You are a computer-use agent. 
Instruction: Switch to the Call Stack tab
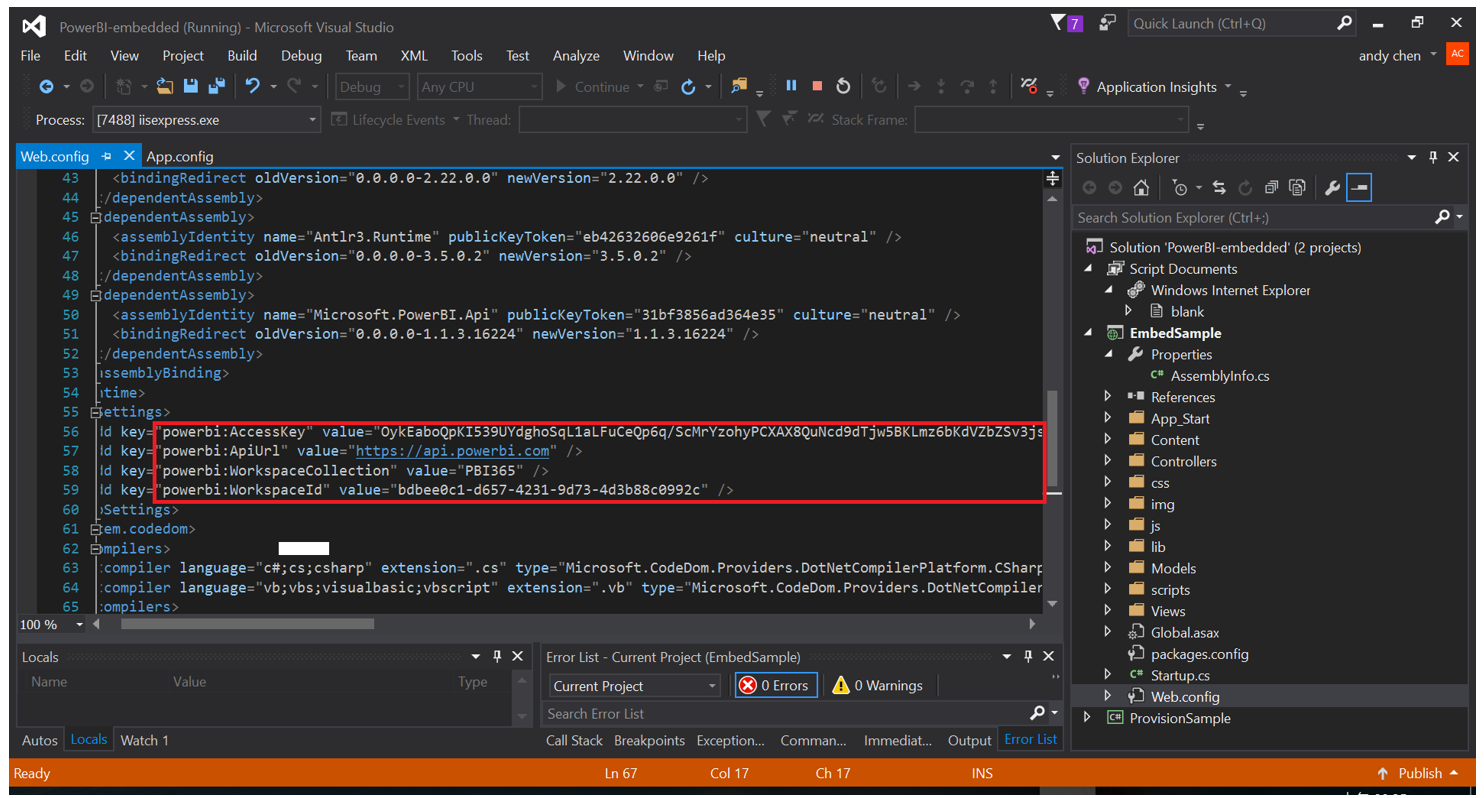click(574, 740)
